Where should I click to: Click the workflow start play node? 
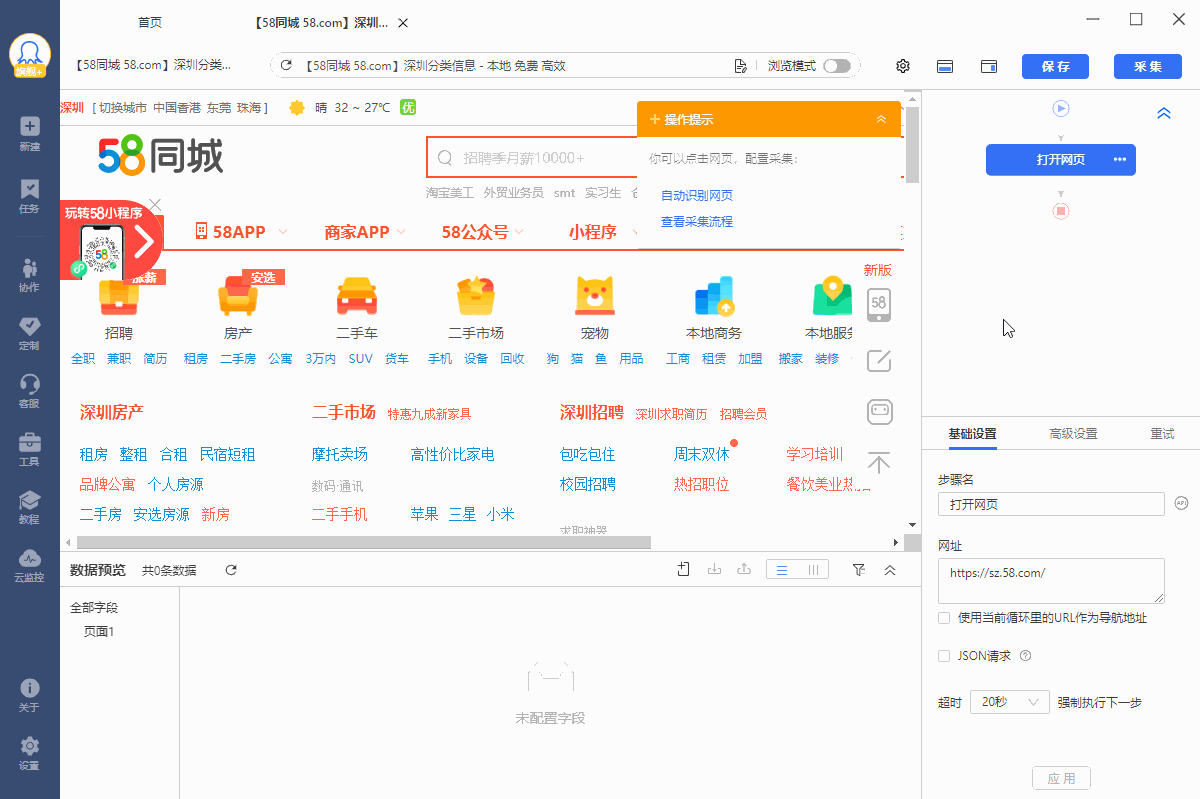[1061, 108]
